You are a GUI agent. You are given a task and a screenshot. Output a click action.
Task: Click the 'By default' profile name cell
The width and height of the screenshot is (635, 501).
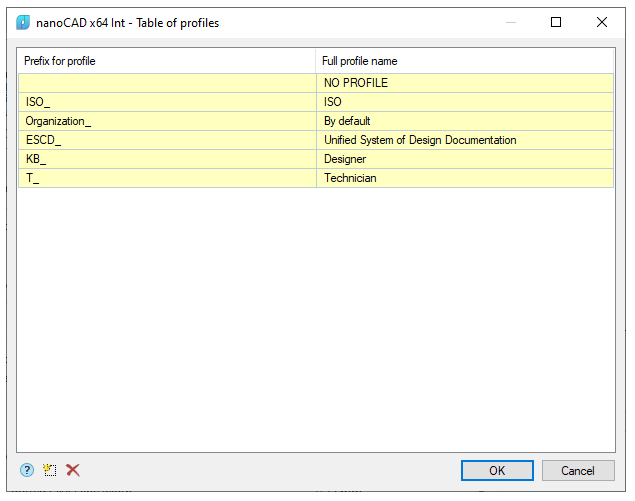click(x=464, y=121)
